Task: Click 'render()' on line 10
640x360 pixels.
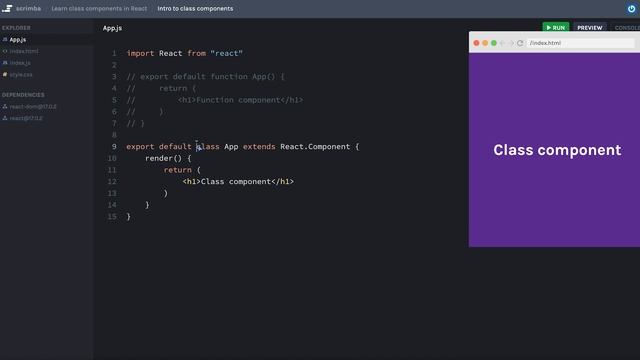Action: click(163, 158)
